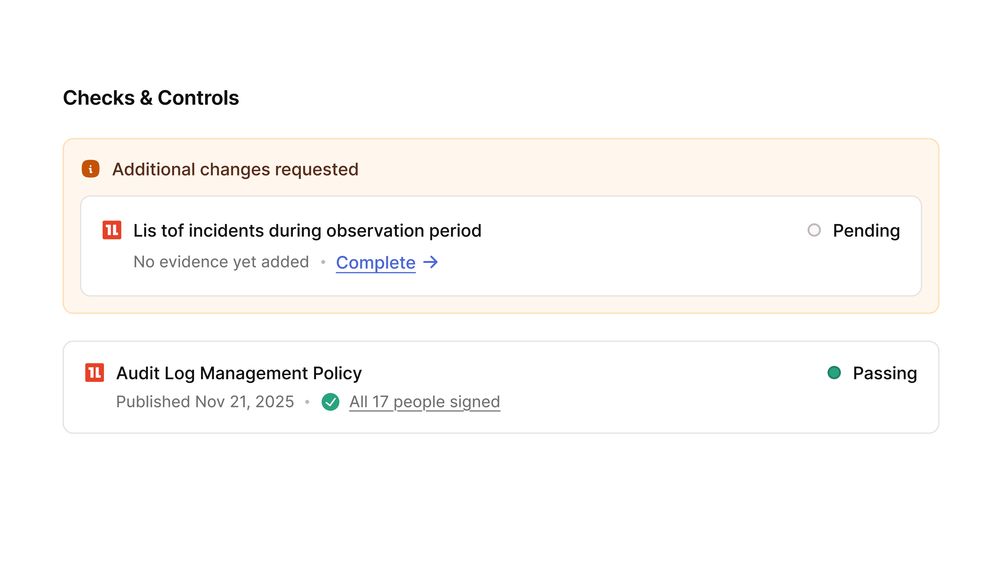Click the green checkmark before All 17 people signed
The width and height of the screenshot is (1000, 562).
(330, 402)
